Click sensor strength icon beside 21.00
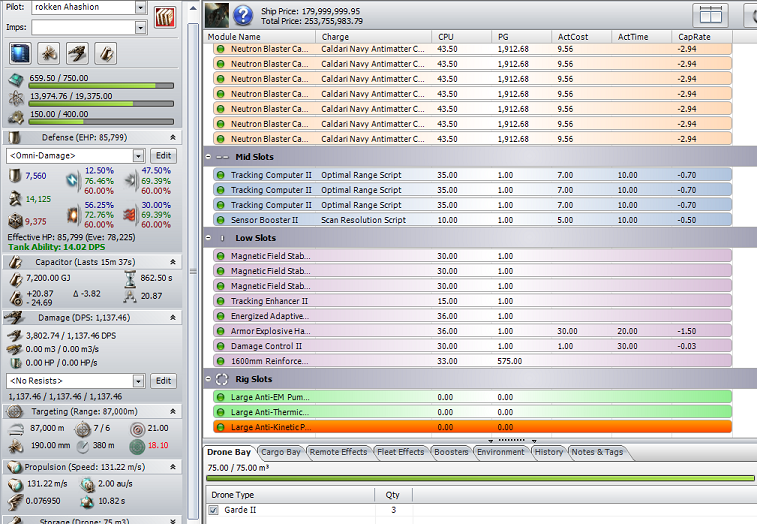757x524 pixels. (138, 429)
